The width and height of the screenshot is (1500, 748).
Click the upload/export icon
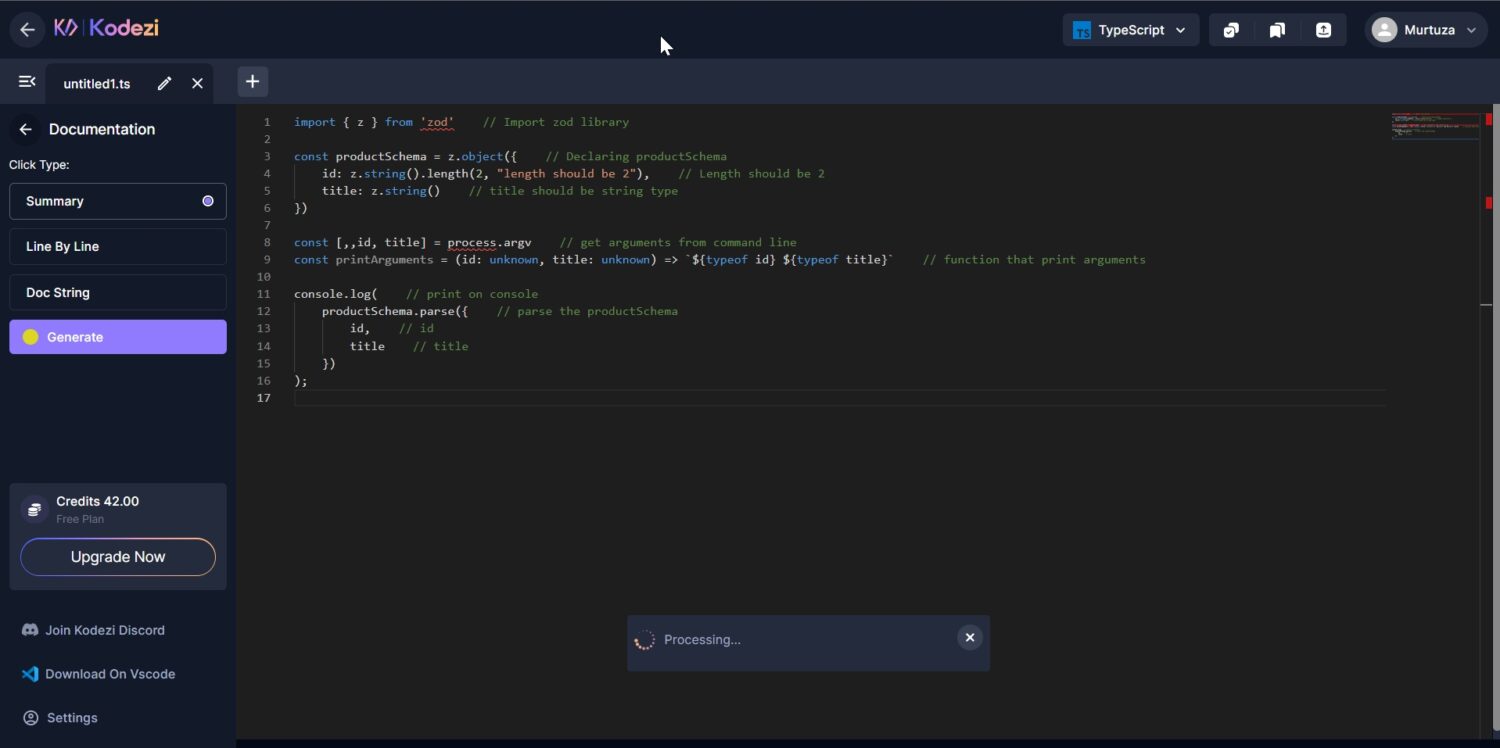point(1323,30)
